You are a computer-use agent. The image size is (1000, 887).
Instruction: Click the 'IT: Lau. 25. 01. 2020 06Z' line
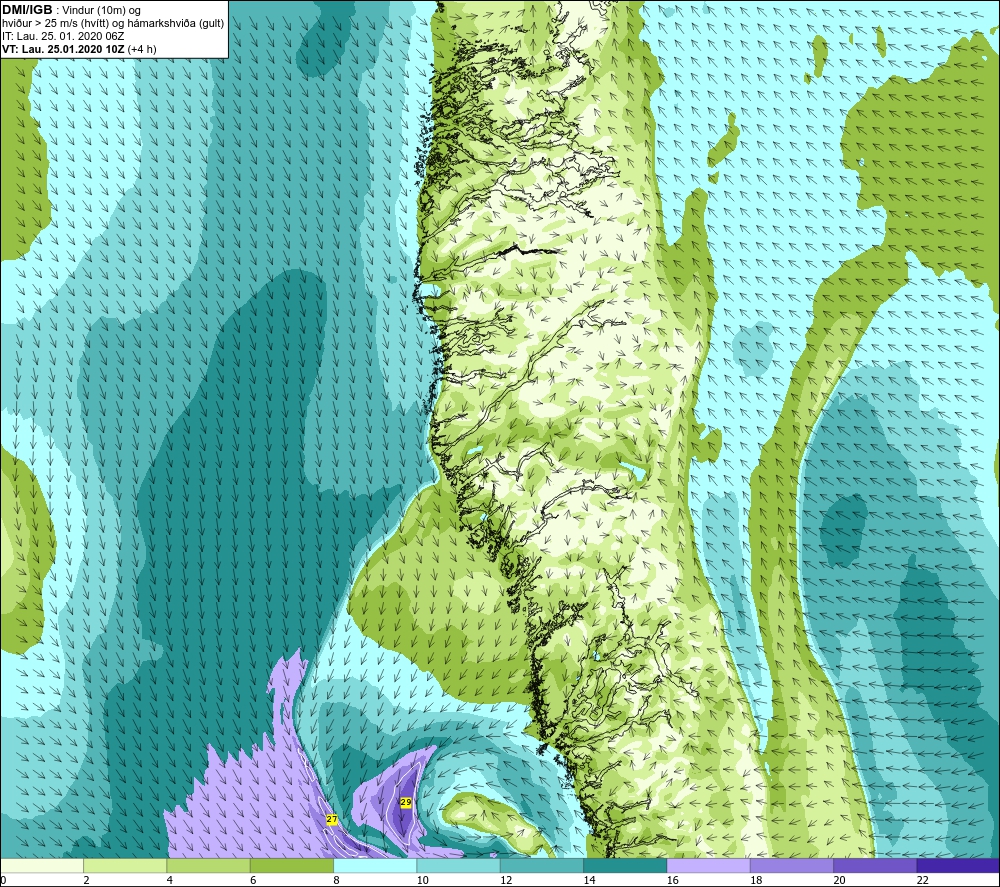[63, 36]
